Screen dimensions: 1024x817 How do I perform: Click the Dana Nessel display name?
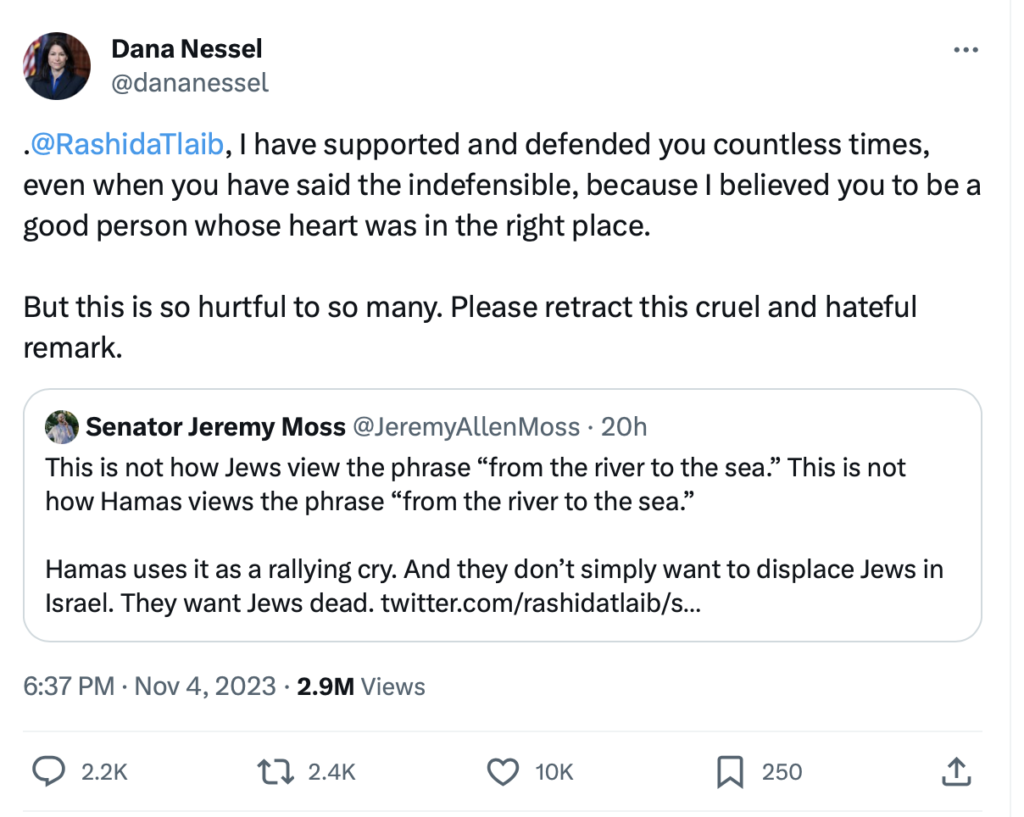tap(186, 48)
